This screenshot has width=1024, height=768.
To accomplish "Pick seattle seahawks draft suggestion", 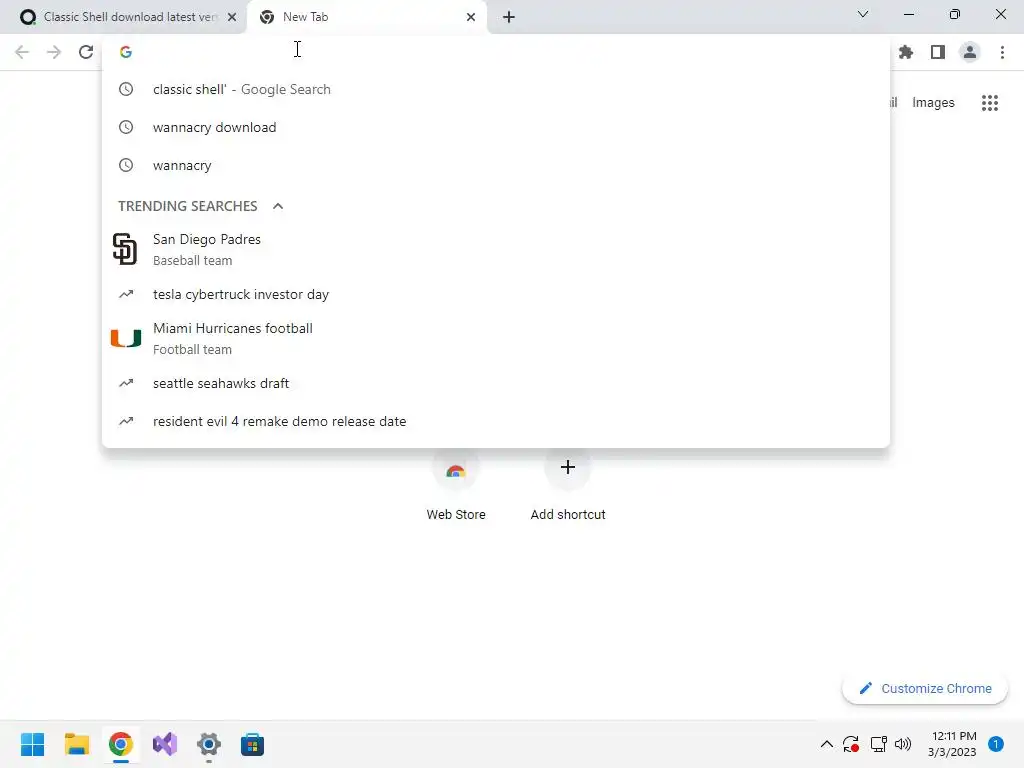I will (x=496, y=383).
